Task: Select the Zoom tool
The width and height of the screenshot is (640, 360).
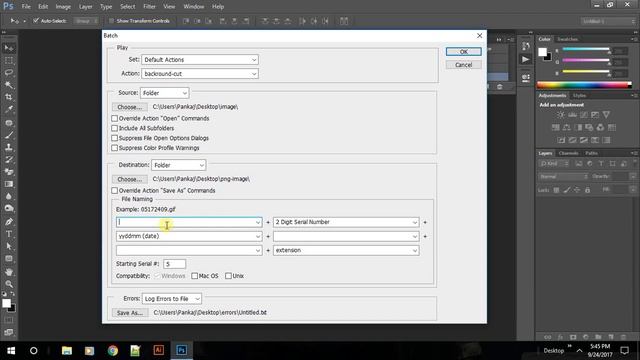Action: [9, 284]
